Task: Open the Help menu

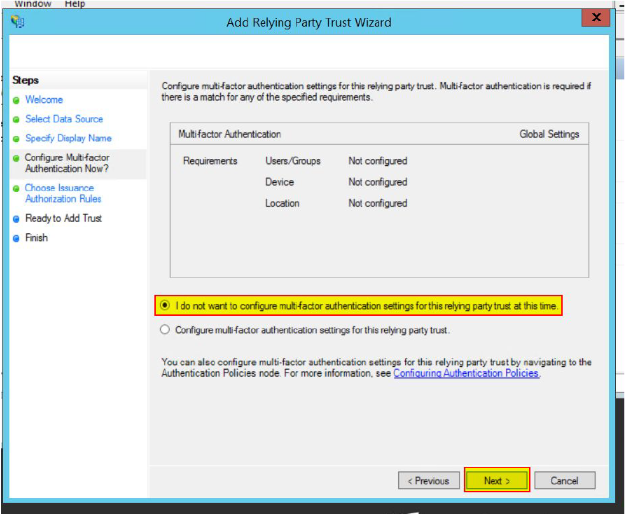Action: pyautogui.click(x=75, y=4)
